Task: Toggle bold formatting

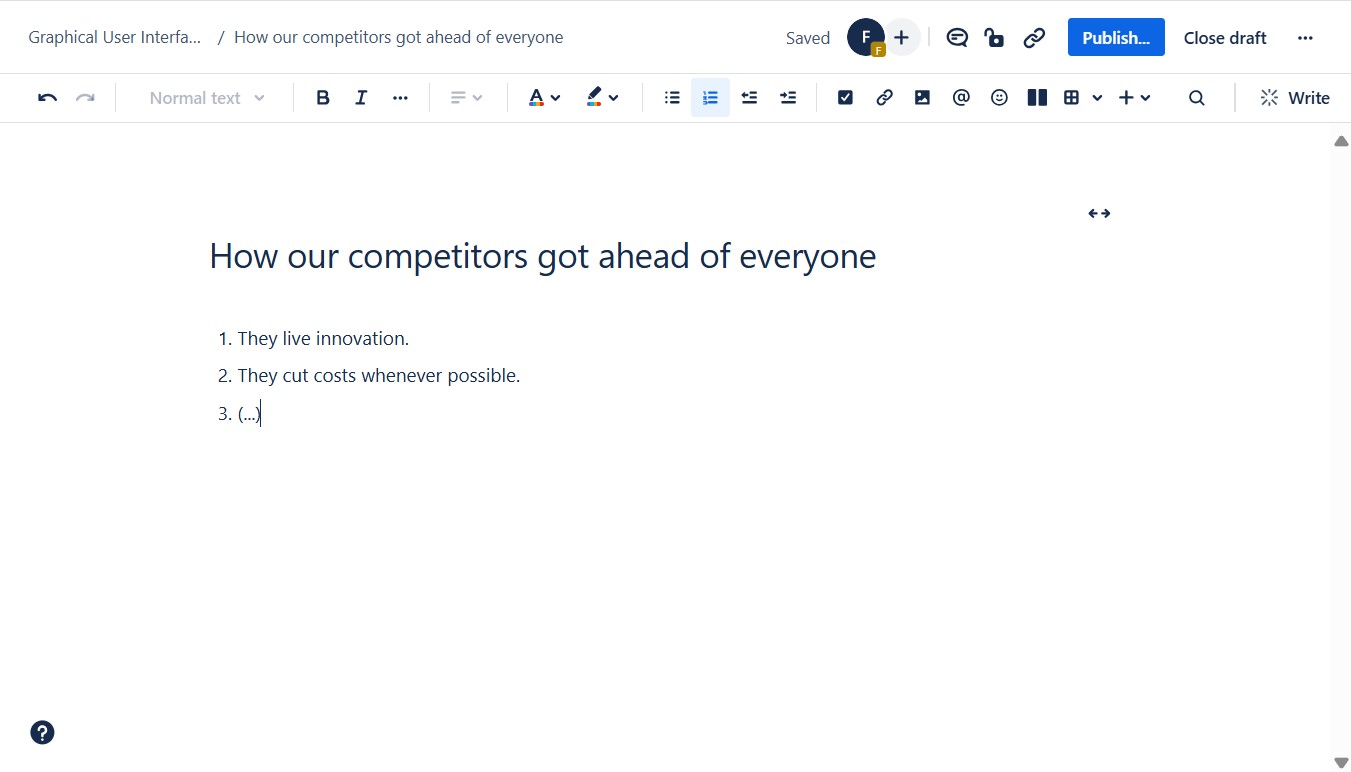Action: [x=322, y=98]
